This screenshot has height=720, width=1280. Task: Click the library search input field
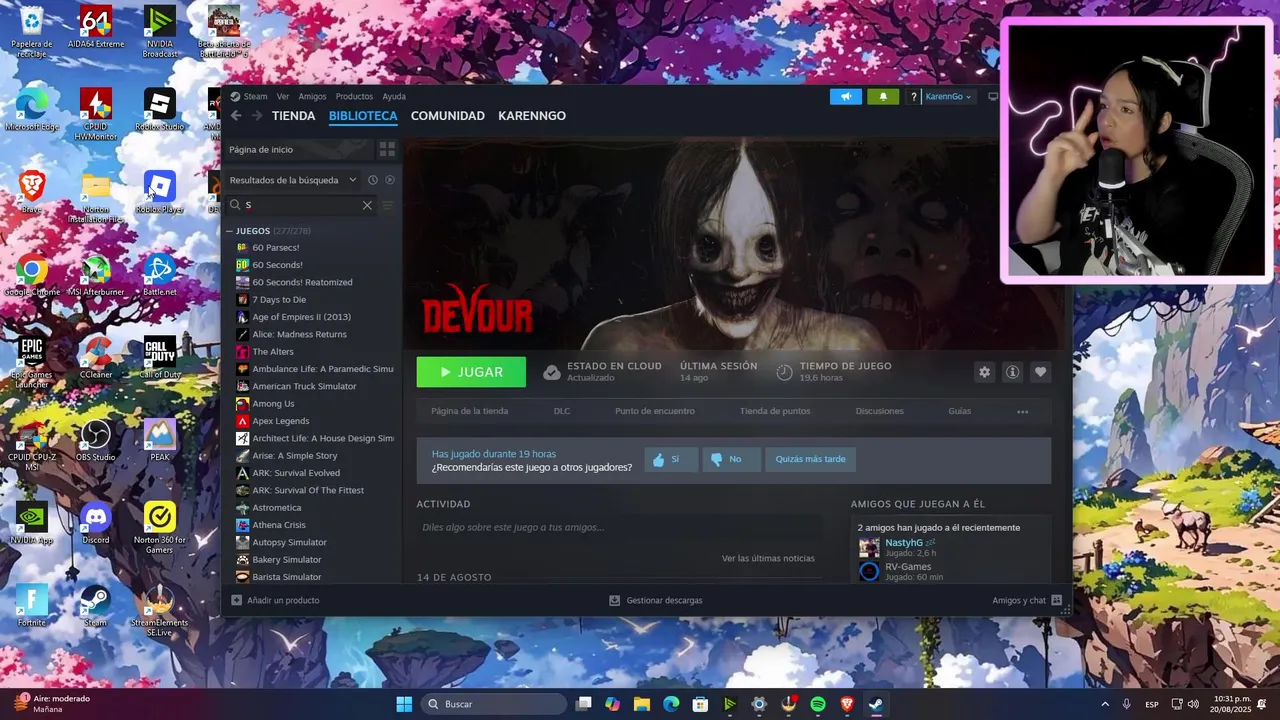(303, 205)
